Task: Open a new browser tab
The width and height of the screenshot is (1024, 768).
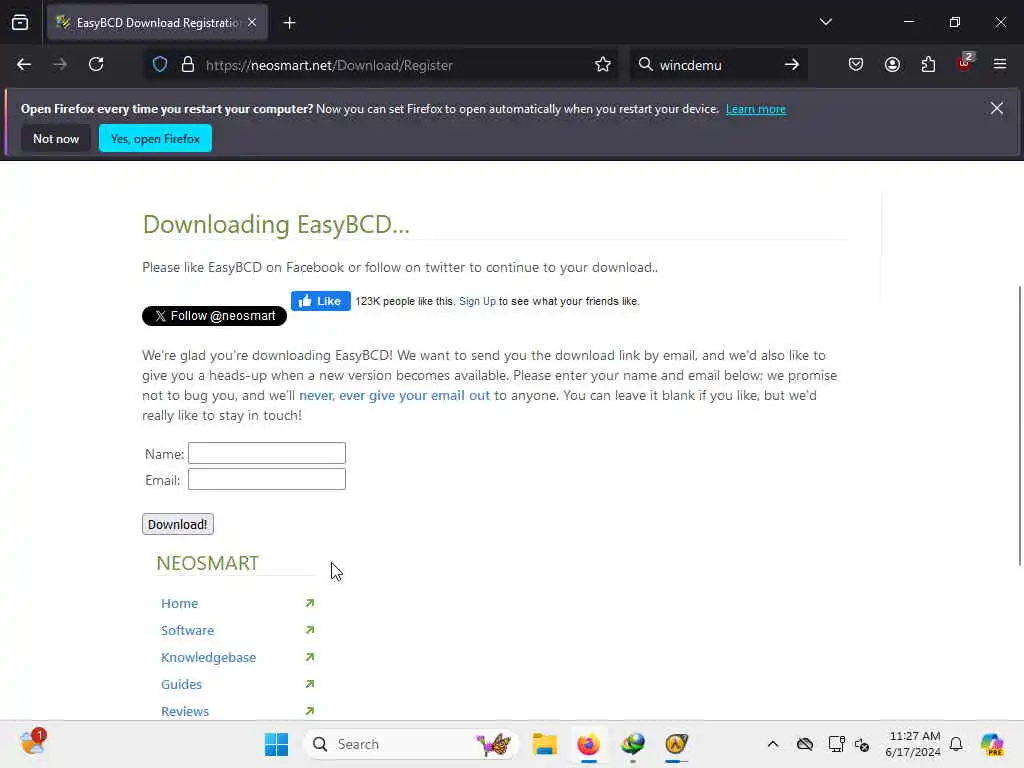Action: pyautogui.click(x=289, y=23)
